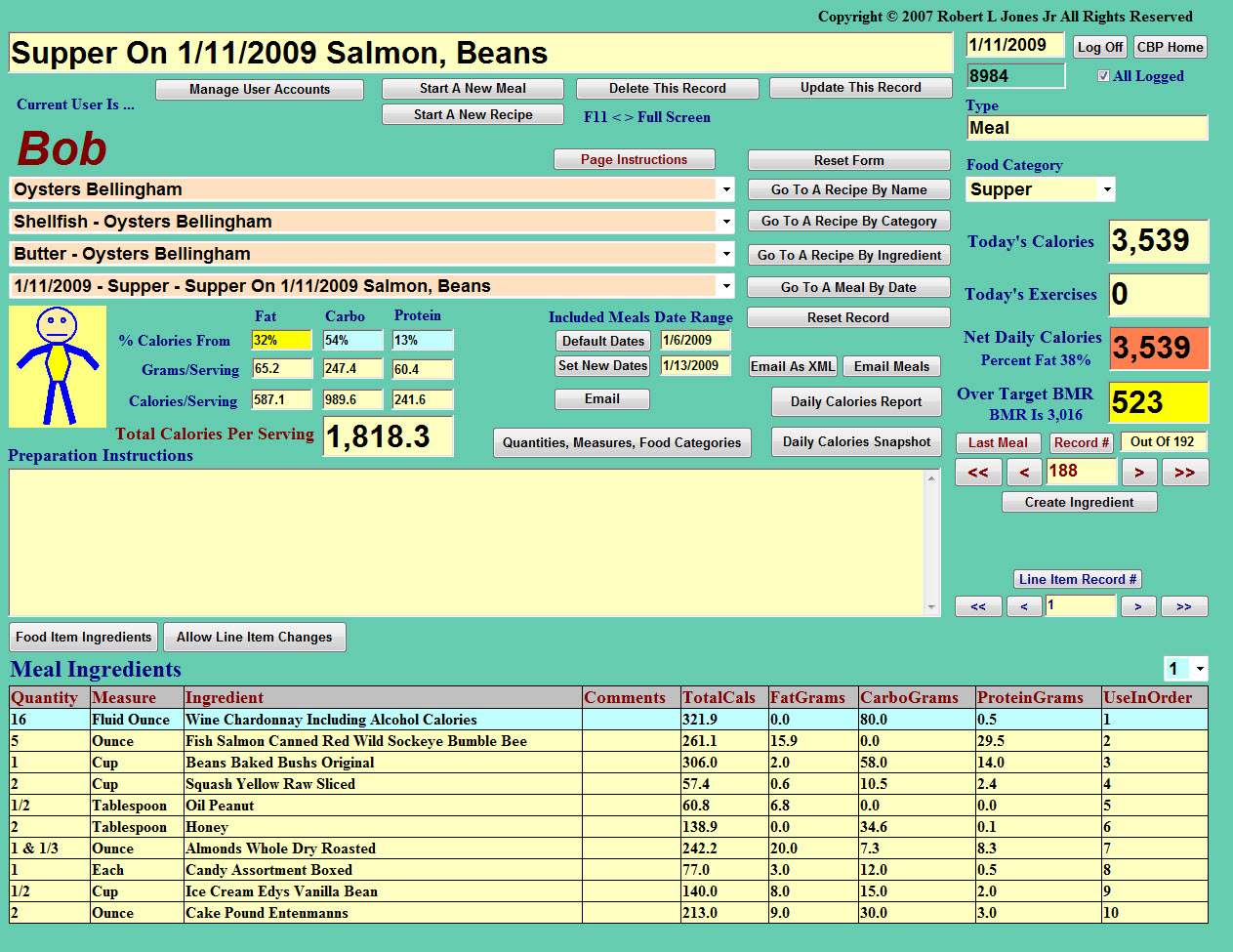Open the Daily Calories Report
This screenshot has width=1233, height=952.
pyautogui.click(x=856, y=401)
